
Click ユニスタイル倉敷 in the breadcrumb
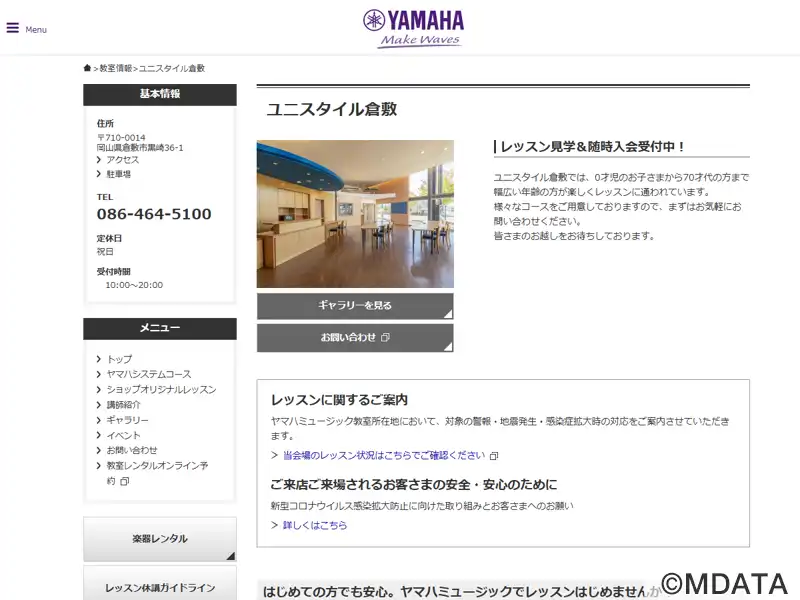[172, 68]
